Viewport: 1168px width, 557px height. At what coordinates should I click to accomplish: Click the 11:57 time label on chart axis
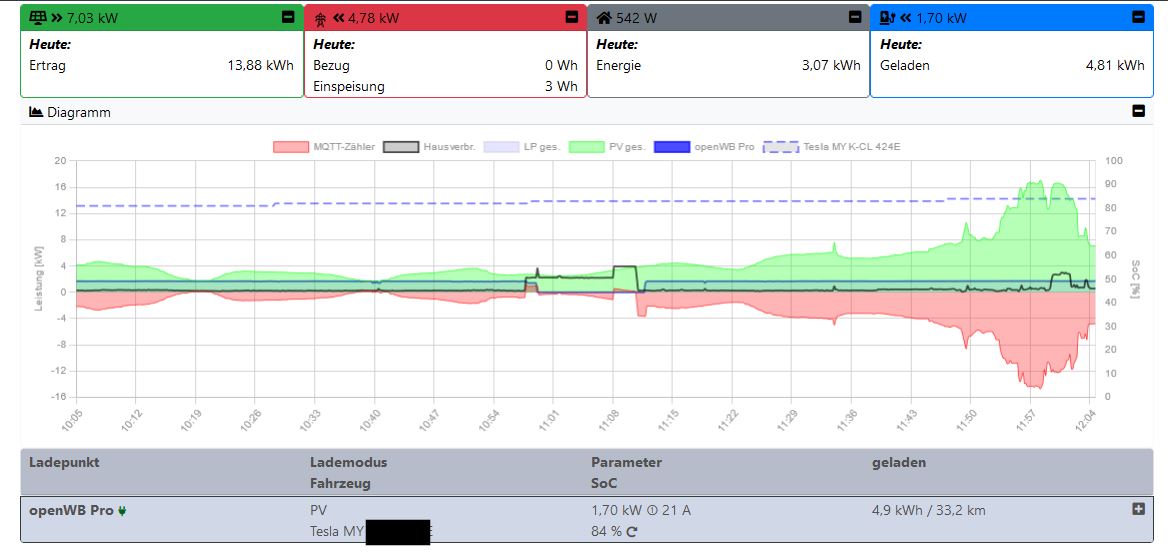click(1027, 419)
